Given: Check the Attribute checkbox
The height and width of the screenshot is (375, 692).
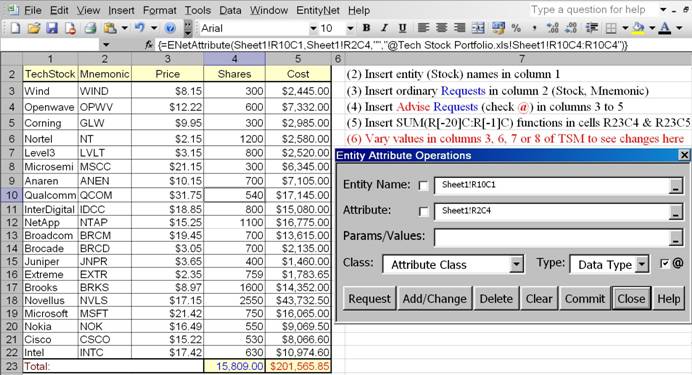Looking at the screenshot, I should (423, 212).
